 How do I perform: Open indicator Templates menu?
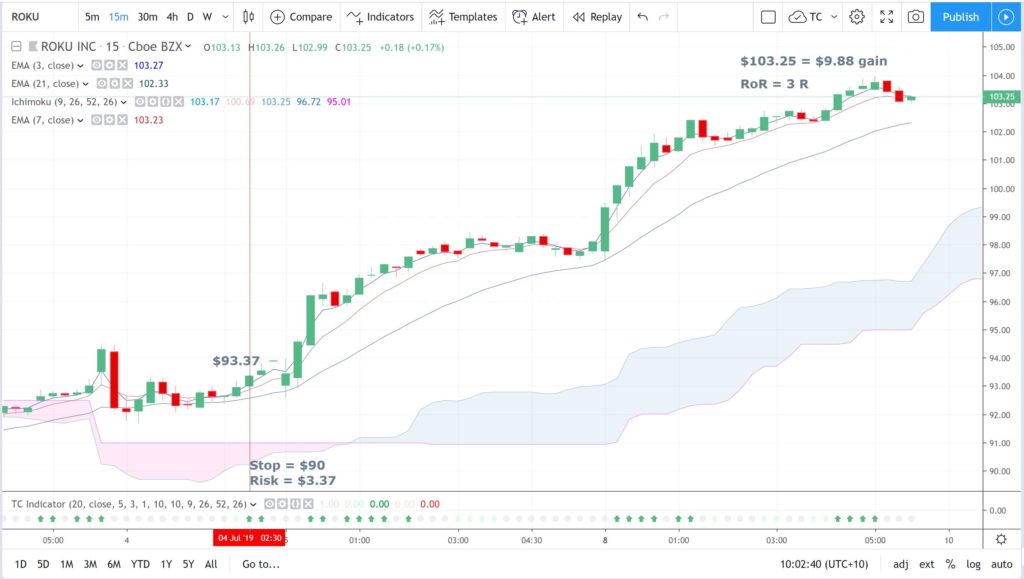[463, 17]
